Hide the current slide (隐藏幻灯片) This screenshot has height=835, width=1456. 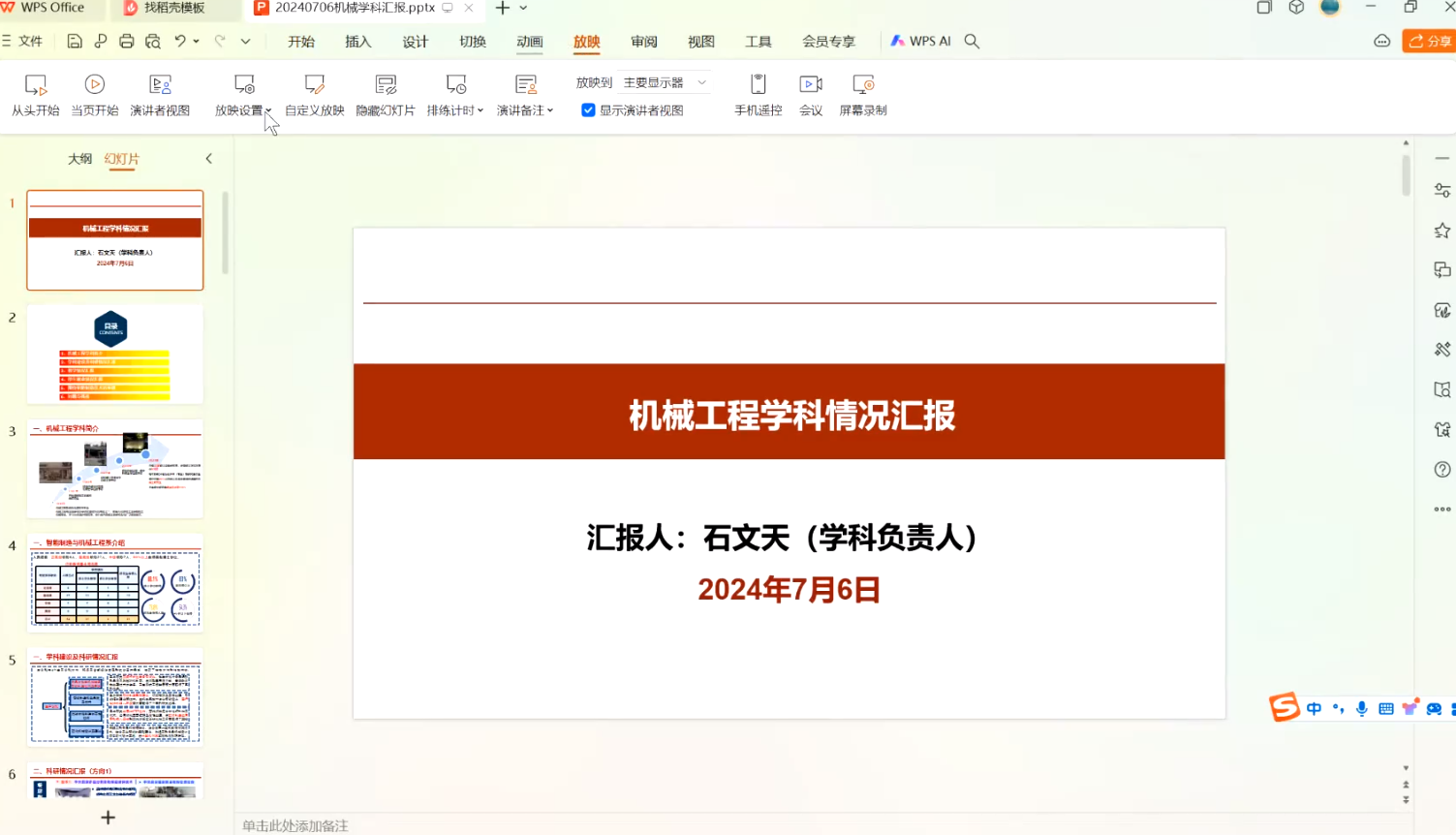point(385,95)
